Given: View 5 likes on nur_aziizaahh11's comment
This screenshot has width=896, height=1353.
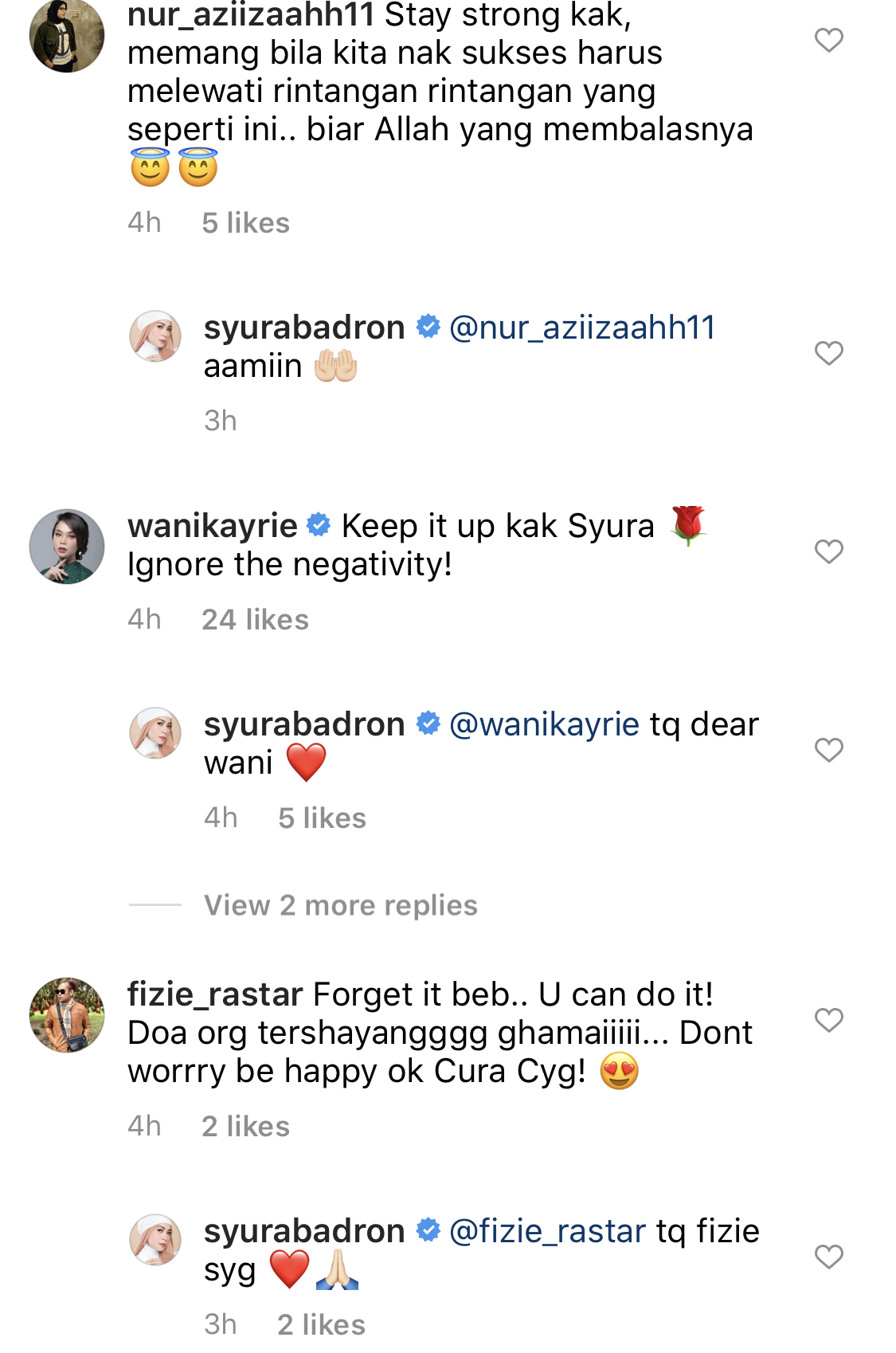Looking at the screenshot, I should tap(245, 222).
